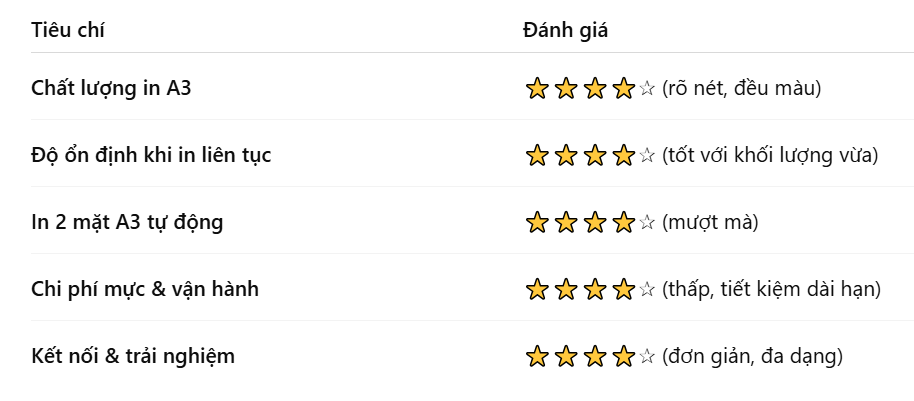Click empty star in Chi phí mực row
This screenshot has width=914, height=401.
647,290
